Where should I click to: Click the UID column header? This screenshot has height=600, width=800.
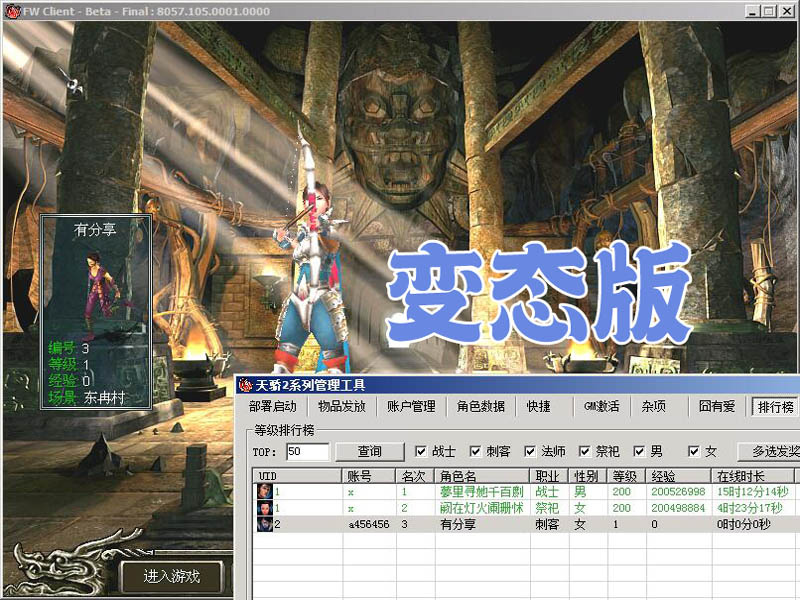coord(297,476)
